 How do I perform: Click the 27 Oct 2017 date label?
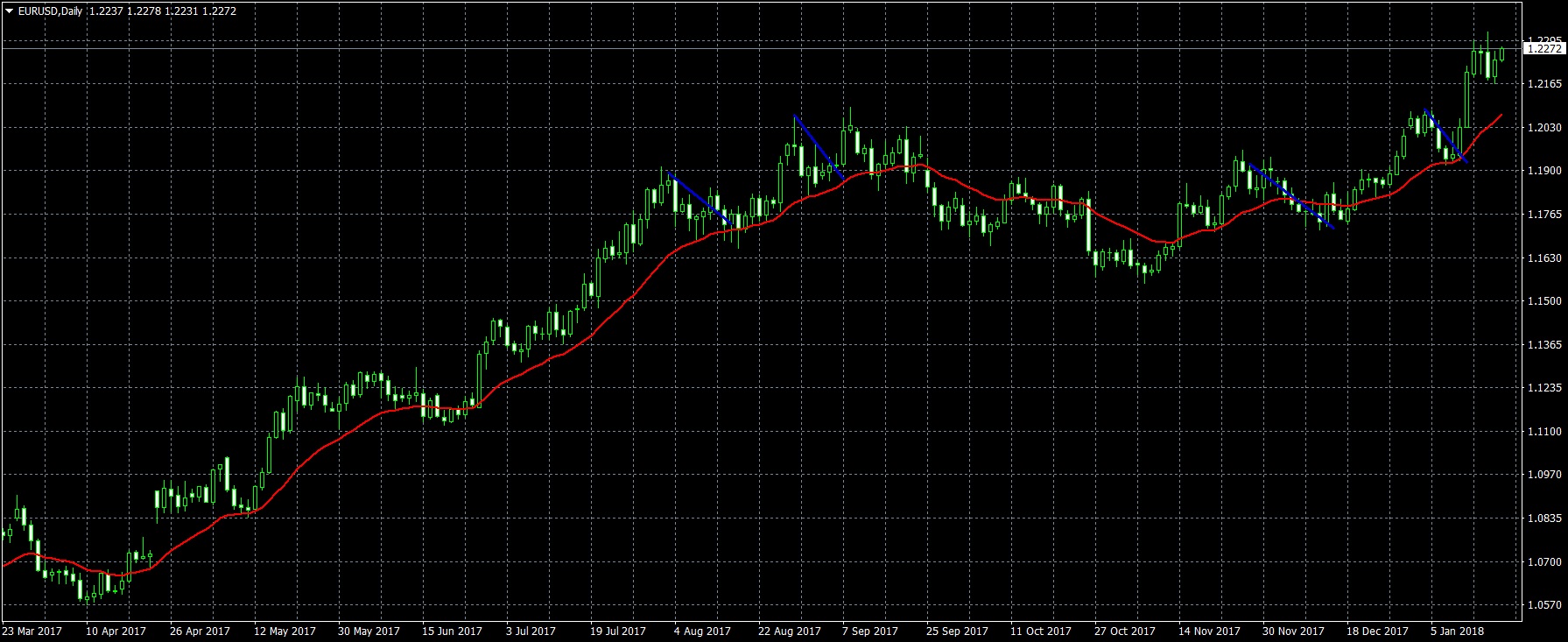[1125, 631]
